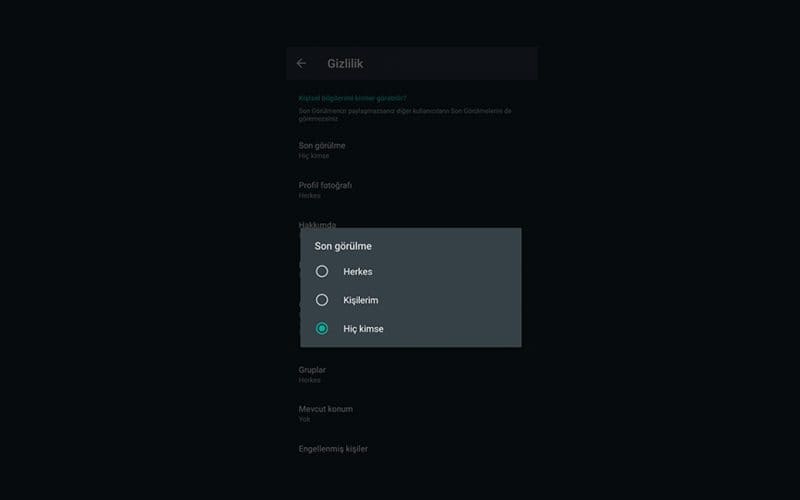The image size is (800, 500).
Task: Click the Yok value under Mevcut konum
Action: pos(304,419)
